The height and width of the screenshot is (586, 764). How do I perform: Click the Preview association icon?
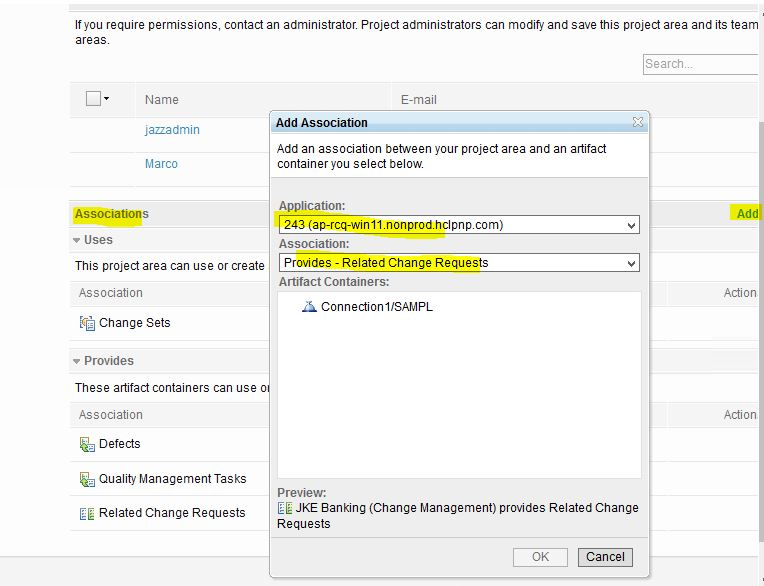285,508
